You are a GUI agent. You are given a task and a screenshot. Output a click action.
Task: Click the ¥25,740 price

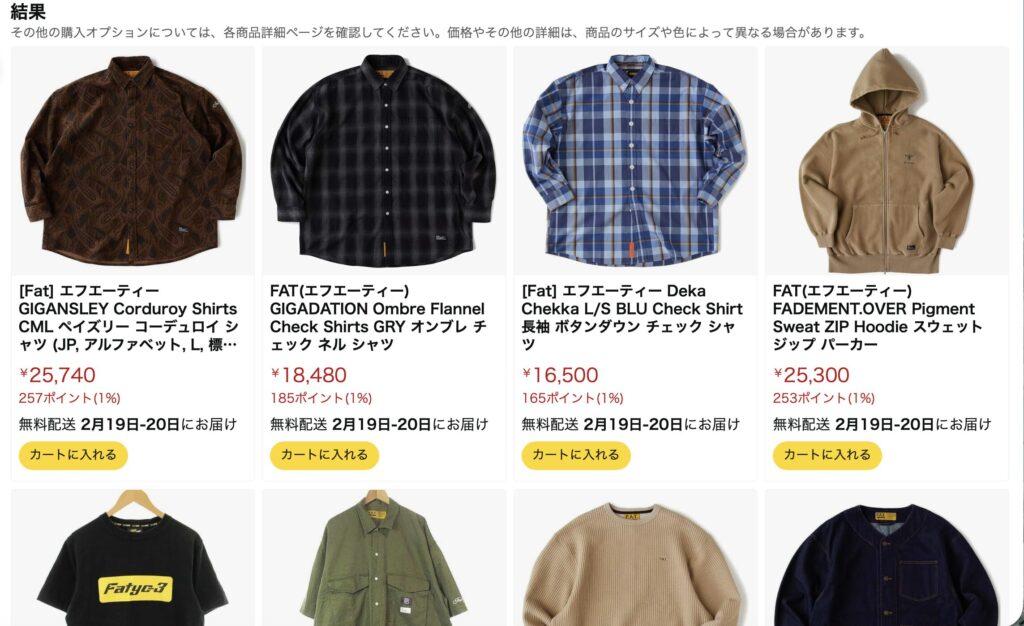57,375
